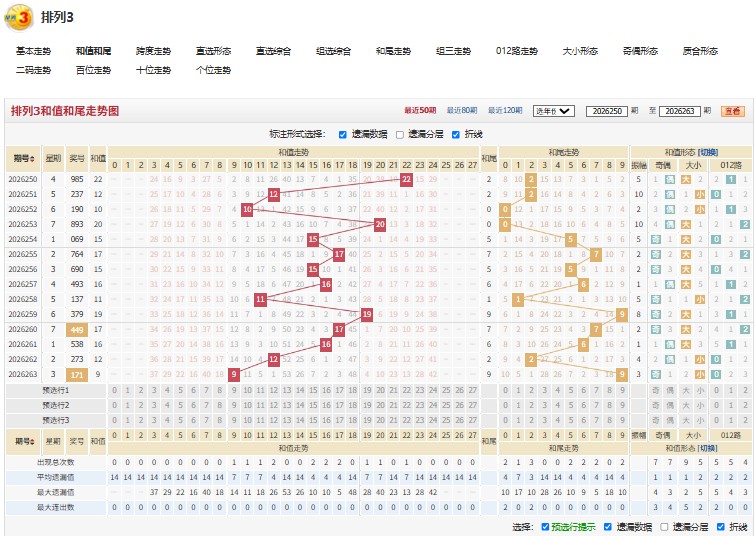Show the 最近120期 results
This screenshot has width=756, height=536.
505,110
